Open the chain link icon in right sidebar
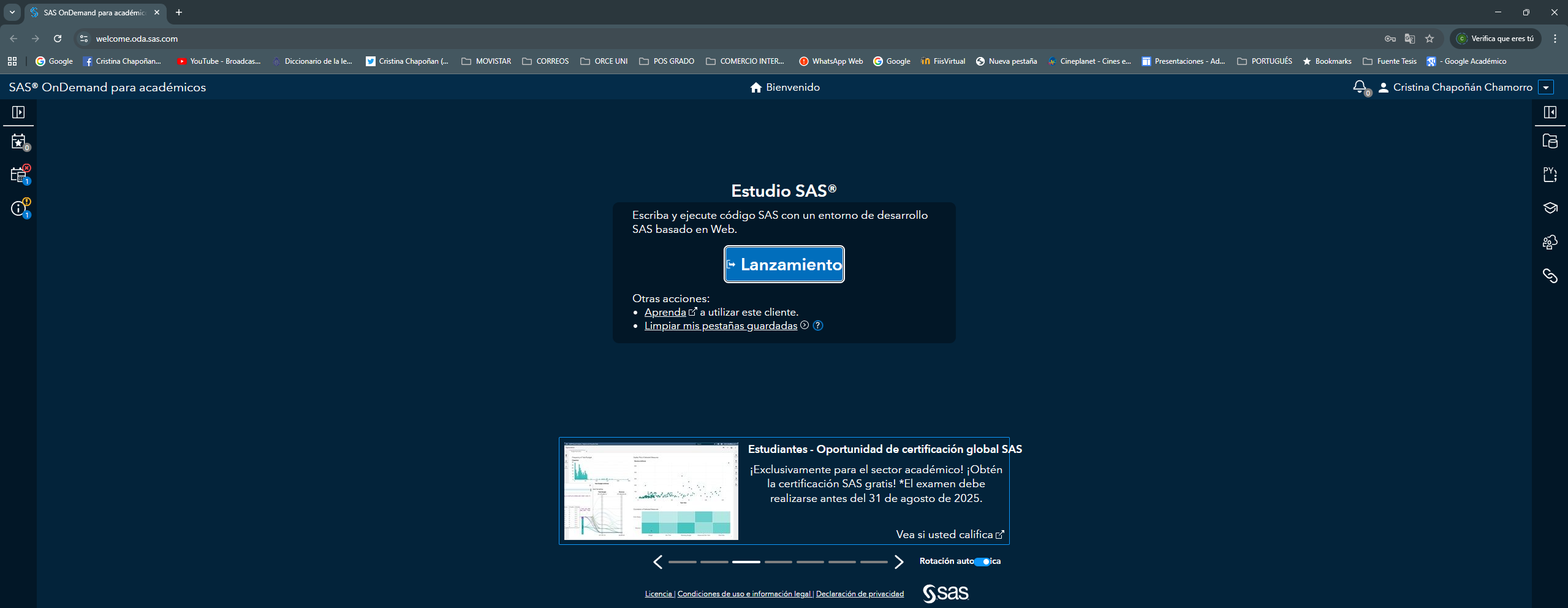Image resolution: width=1568 pixels, height=608 pixels. [x=1550, y=276]
